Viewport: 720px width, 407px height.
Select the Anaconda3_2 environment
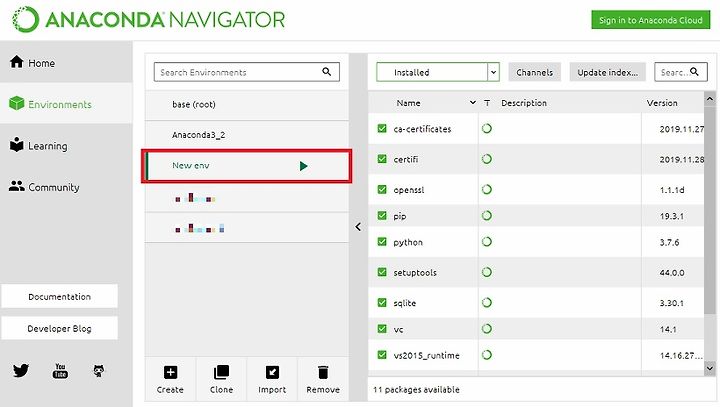click(247, 135)
